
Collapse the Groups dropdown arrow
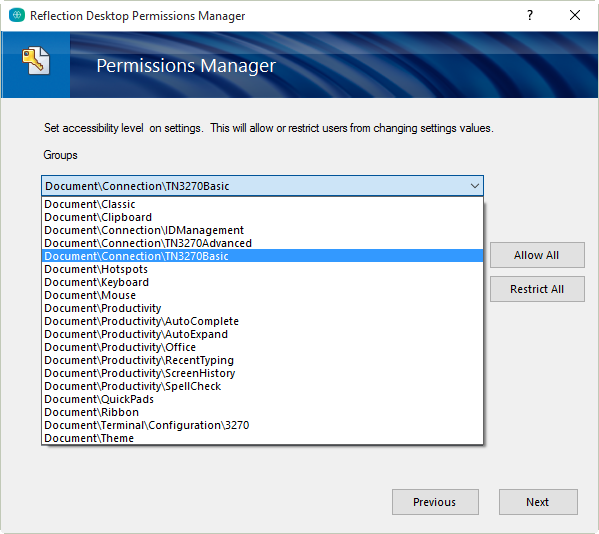point(474,186)
